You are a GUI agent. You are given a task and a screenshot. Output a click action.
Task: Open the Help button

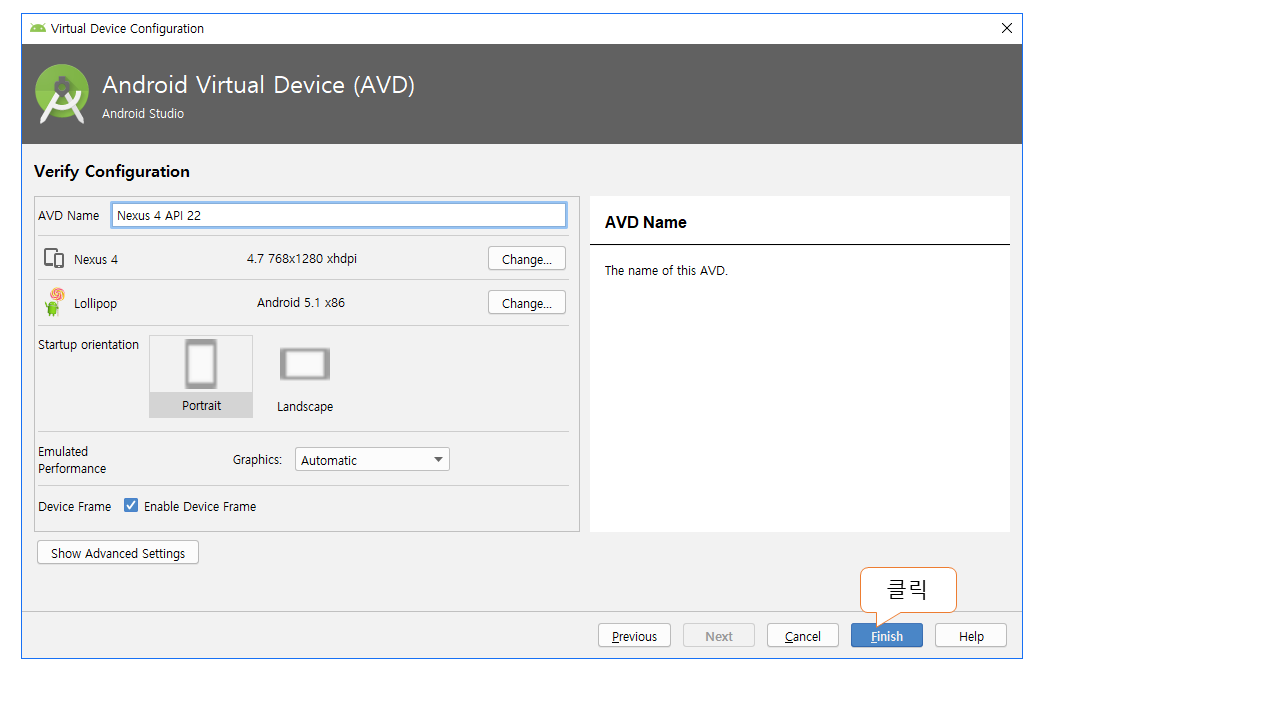(x=971, y=636)
